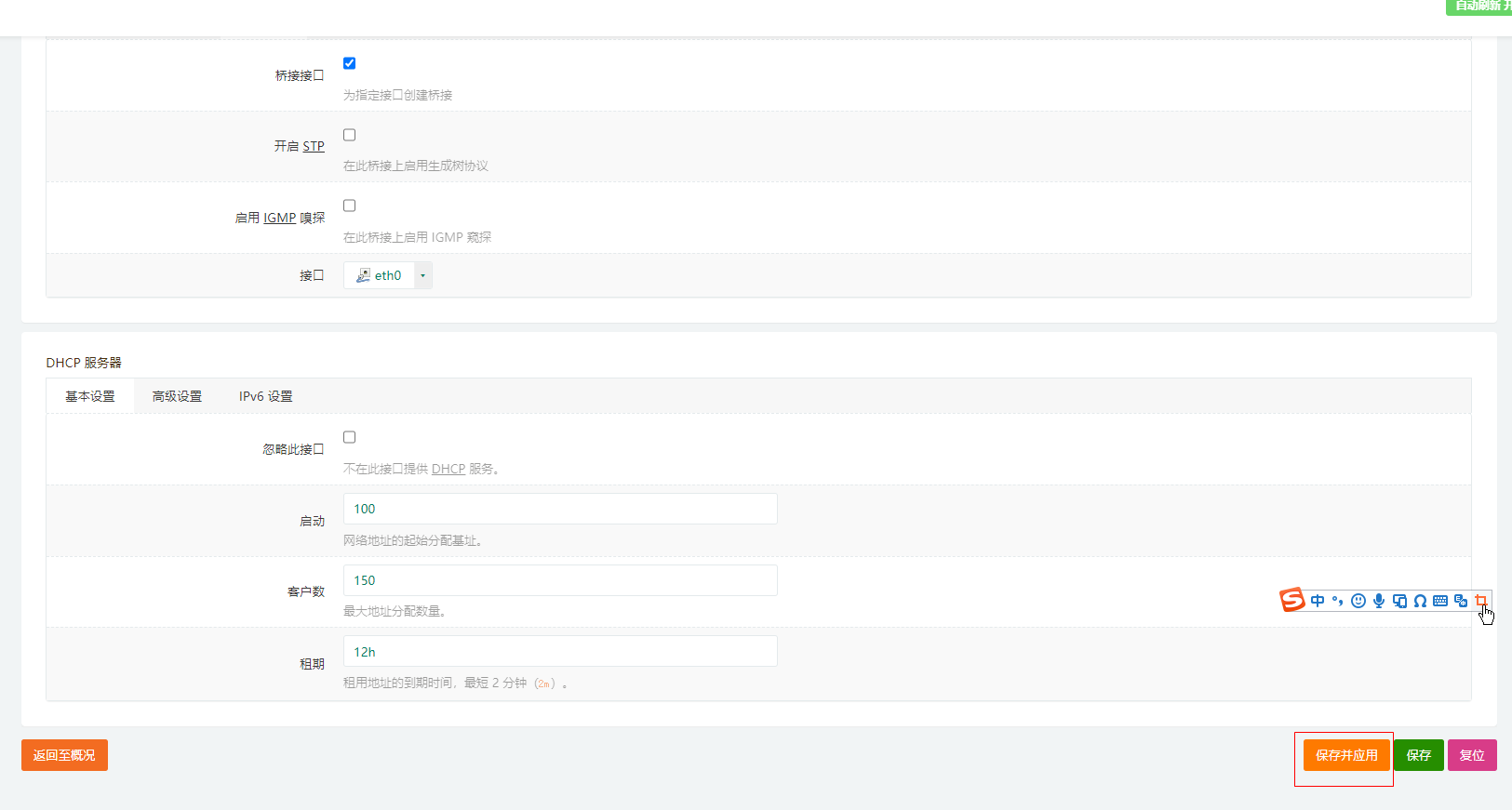Open the eth0 interface dropdown arrow
1512x810 pixels.
423,275
